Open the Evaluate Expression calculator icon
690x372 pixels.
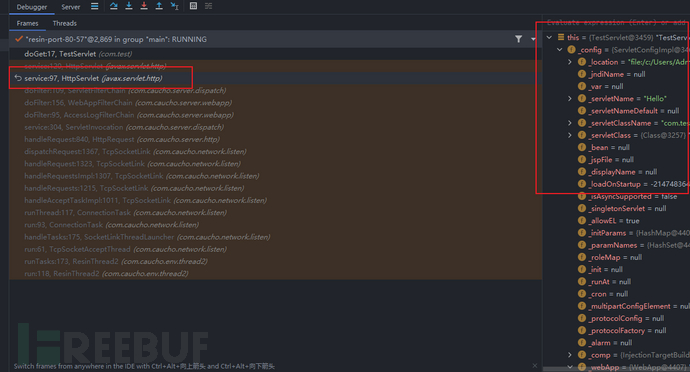pyautogui.click(x=193, y=6)
